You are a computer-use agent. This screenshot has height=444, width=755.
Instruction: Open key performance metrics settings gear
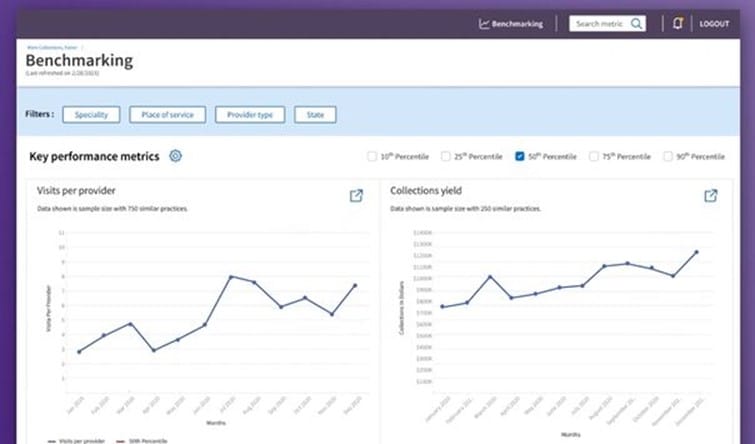click(176, 156)
